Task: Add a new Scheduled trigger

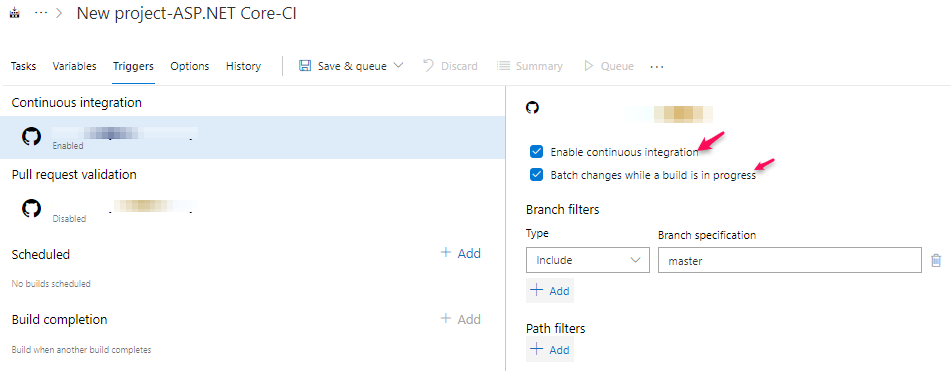Action: pyautogui.click(x=460, y=253)
